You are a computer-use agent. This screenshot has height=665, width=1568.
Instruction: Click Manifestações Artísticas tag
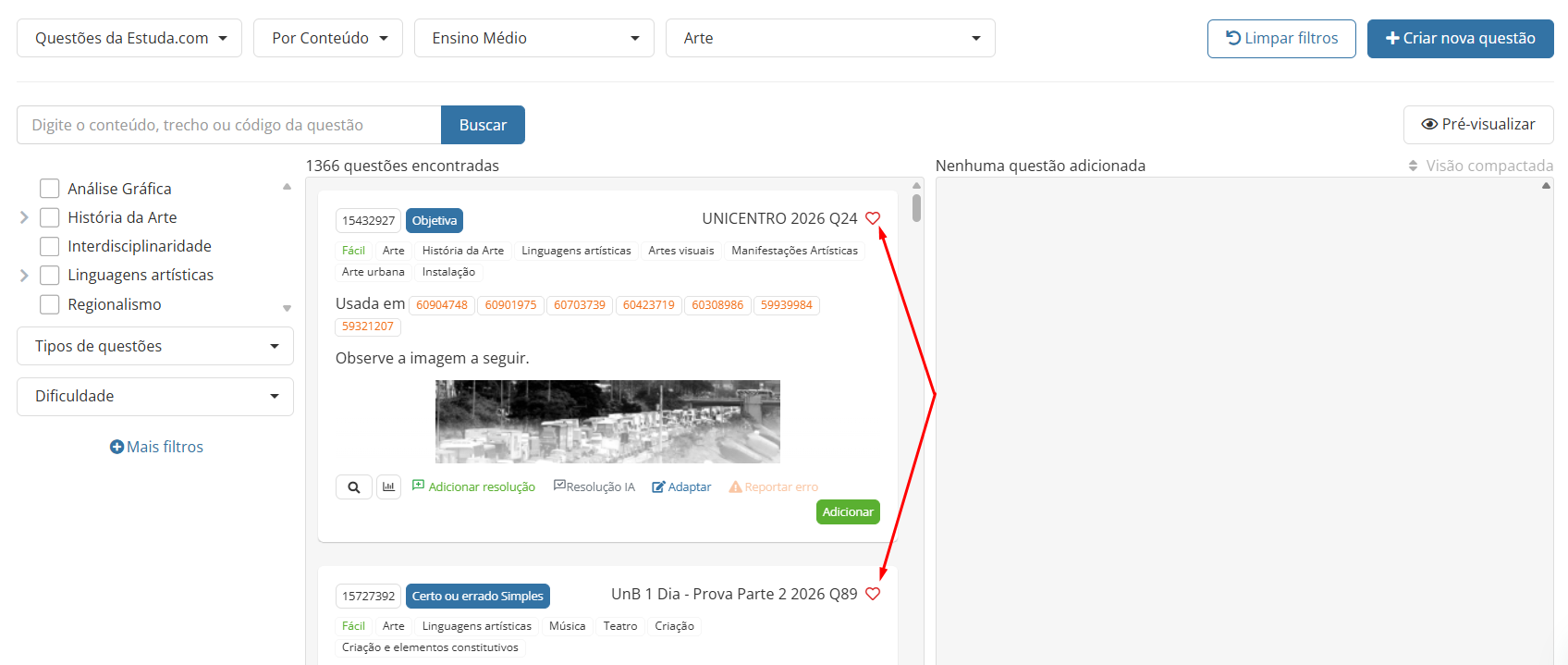[x=794, y=251]
